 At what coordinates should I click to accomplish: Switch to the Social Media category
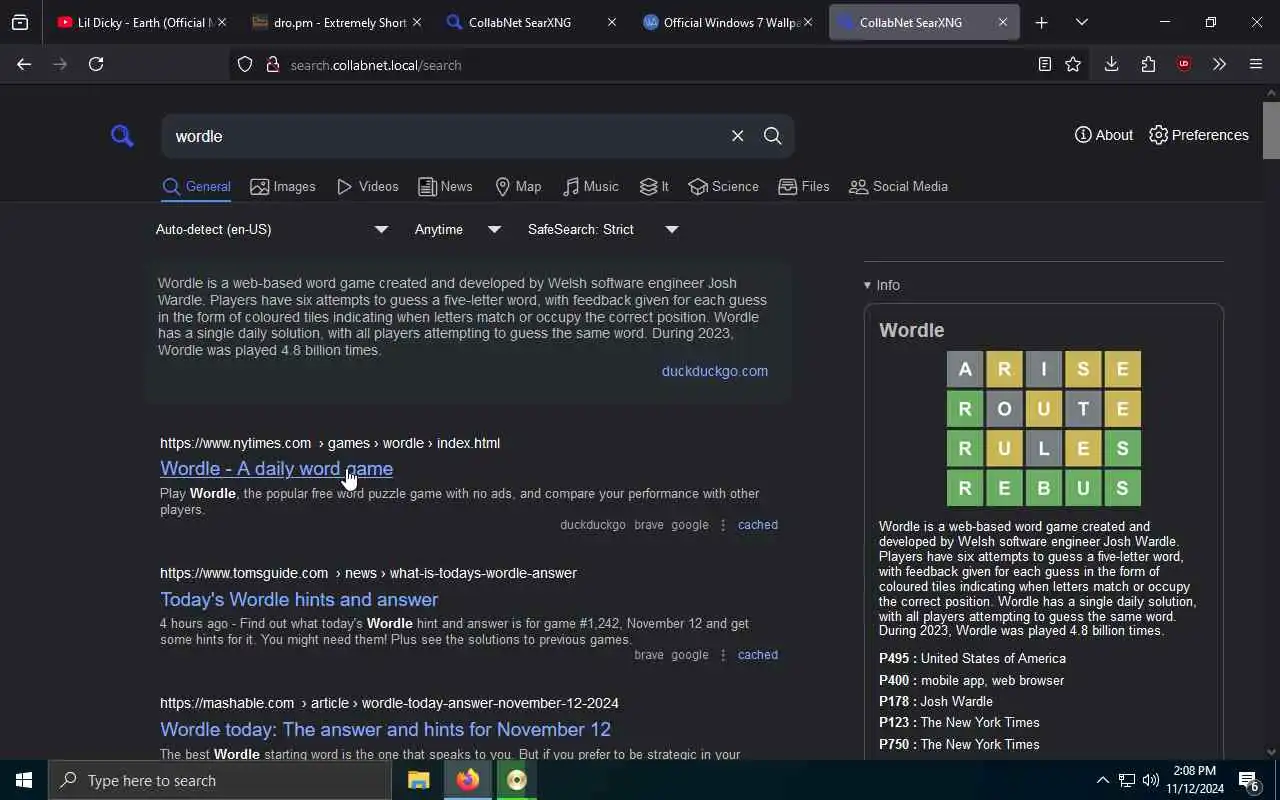(898, 187)
